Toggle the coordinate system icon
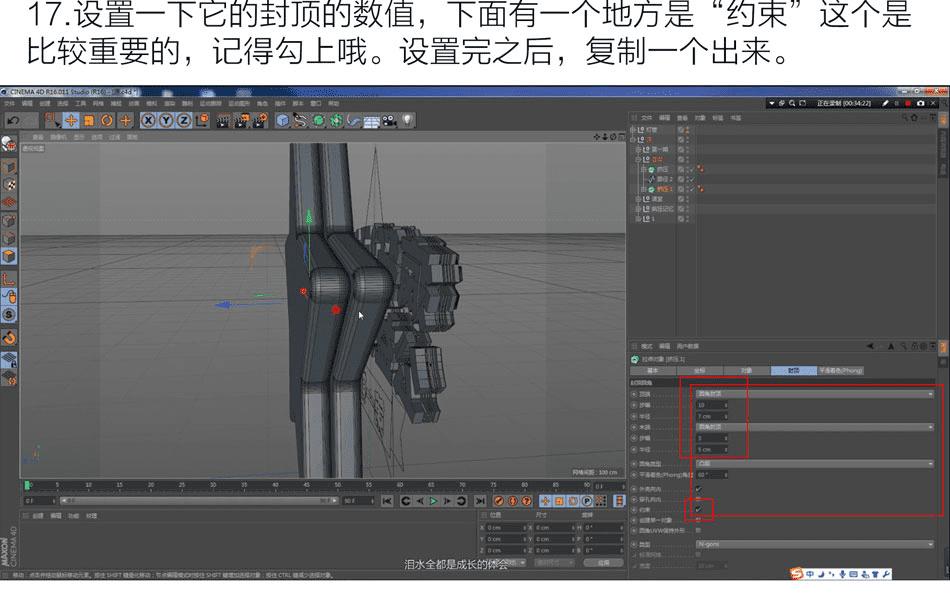Screen dimensions: 950x600 (x=202, y=121)
